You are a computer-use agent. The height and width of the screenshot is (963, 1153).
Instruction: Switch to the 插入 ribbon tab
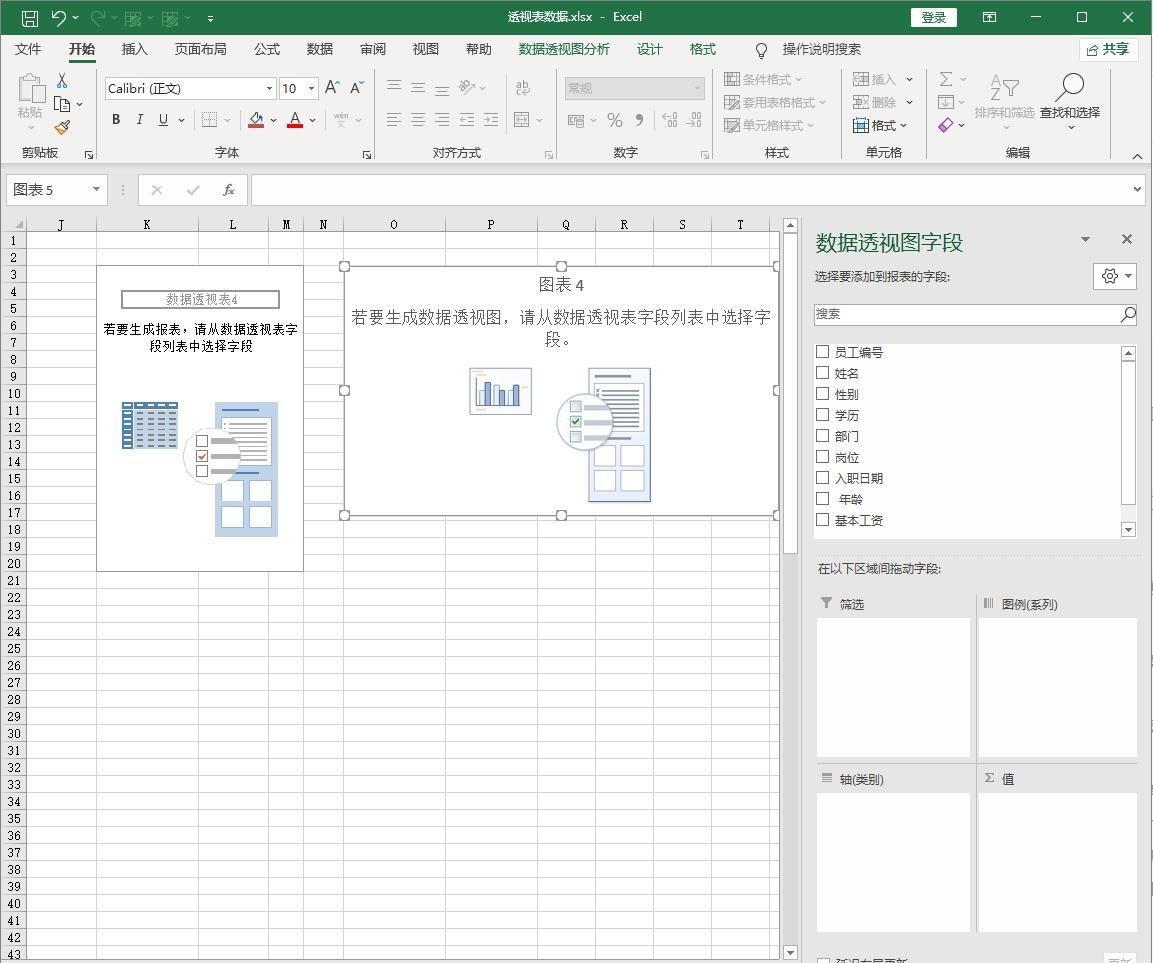134,49
